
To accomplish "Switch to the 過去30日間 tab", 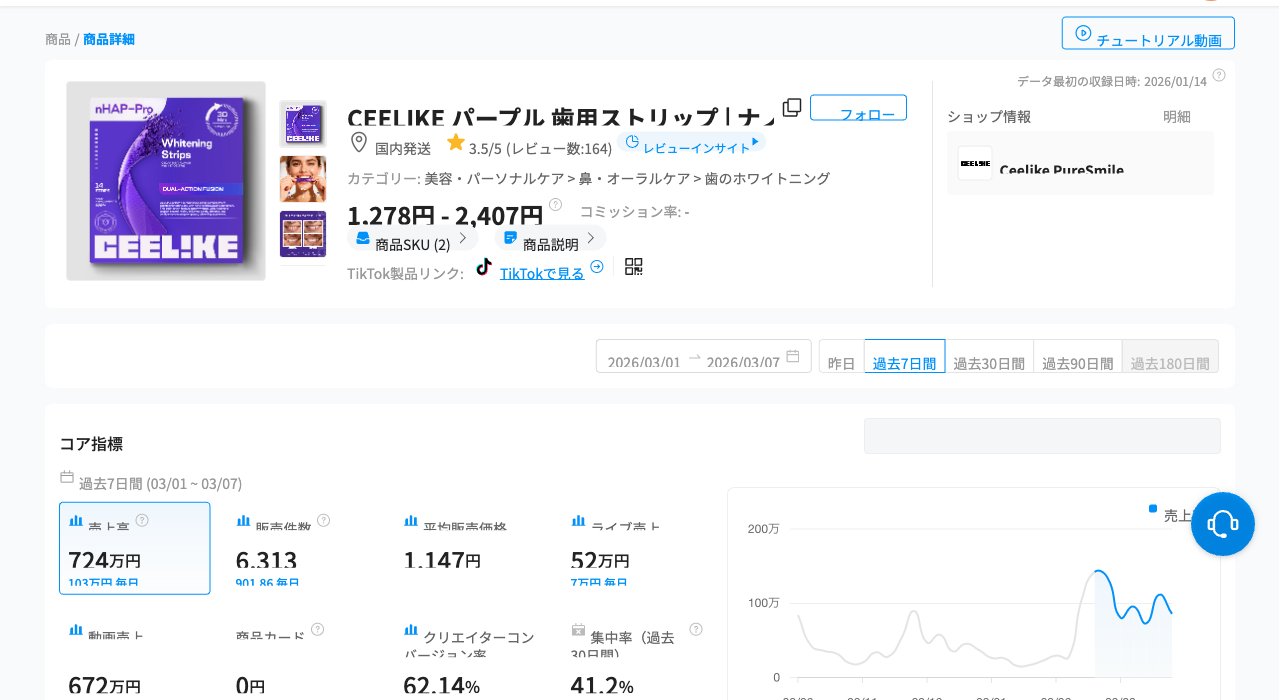I will 989,363.
